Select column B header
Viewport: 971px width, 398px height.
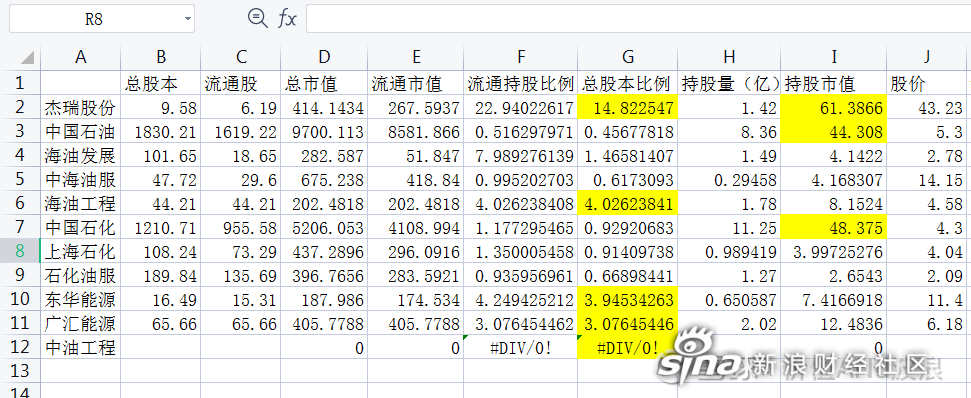pos(161,58)
